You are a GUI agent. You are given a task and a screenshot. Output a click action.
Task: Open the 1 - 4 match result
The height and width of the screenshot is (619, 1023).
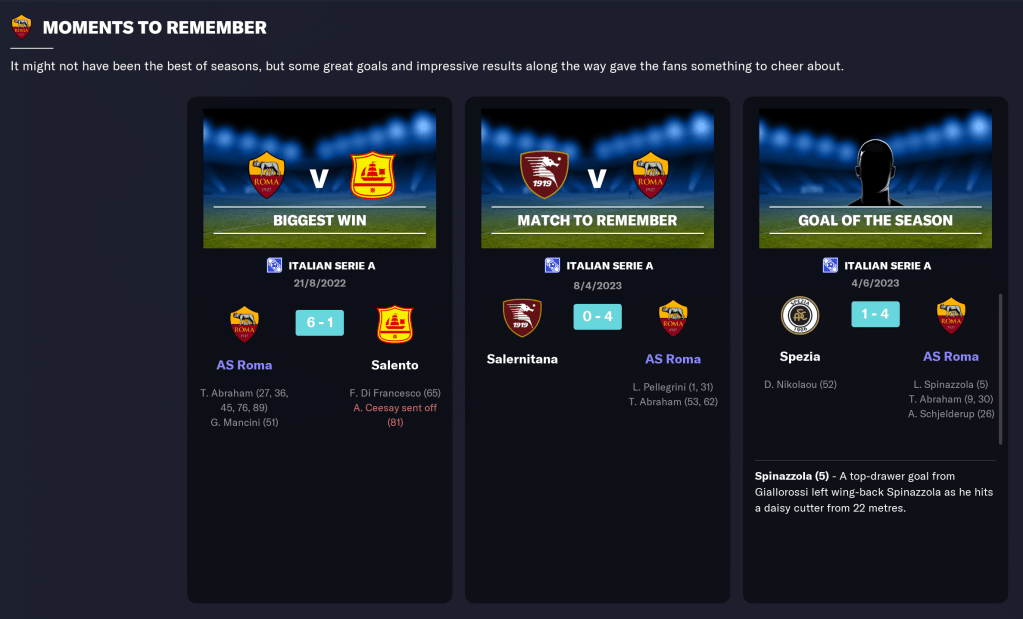[876, 314]
